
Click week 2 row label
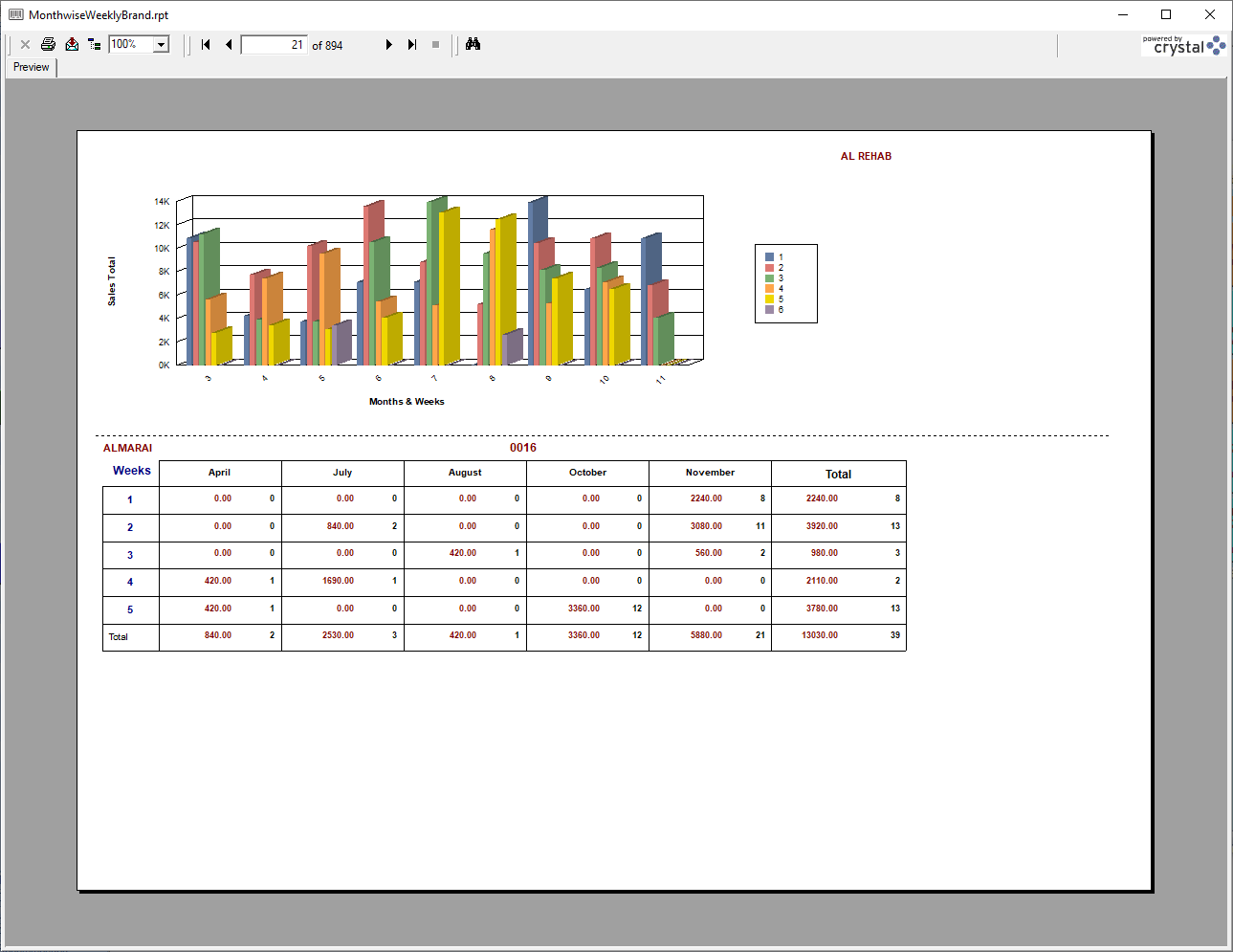pyautogui.click(x=130, y=527)
